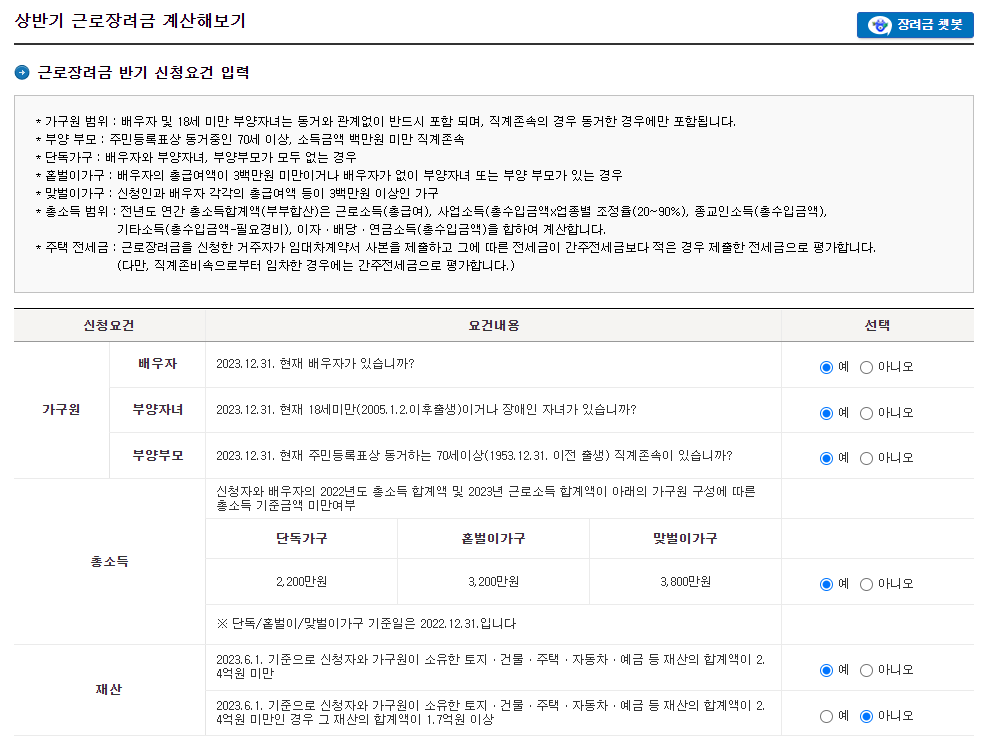Select 아니오 for the first 재산 question
1005x743 pixels.
[867, 668]
